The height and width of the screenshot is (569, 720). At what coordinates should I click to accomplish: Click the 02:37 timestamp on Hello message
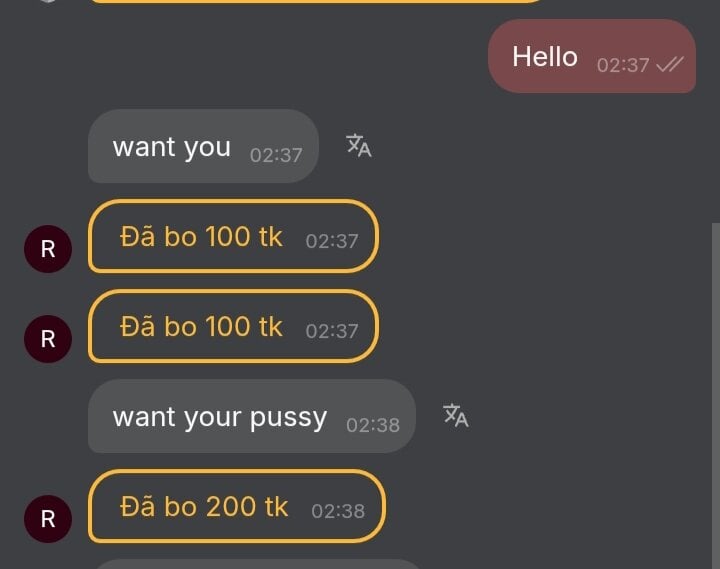623,65
